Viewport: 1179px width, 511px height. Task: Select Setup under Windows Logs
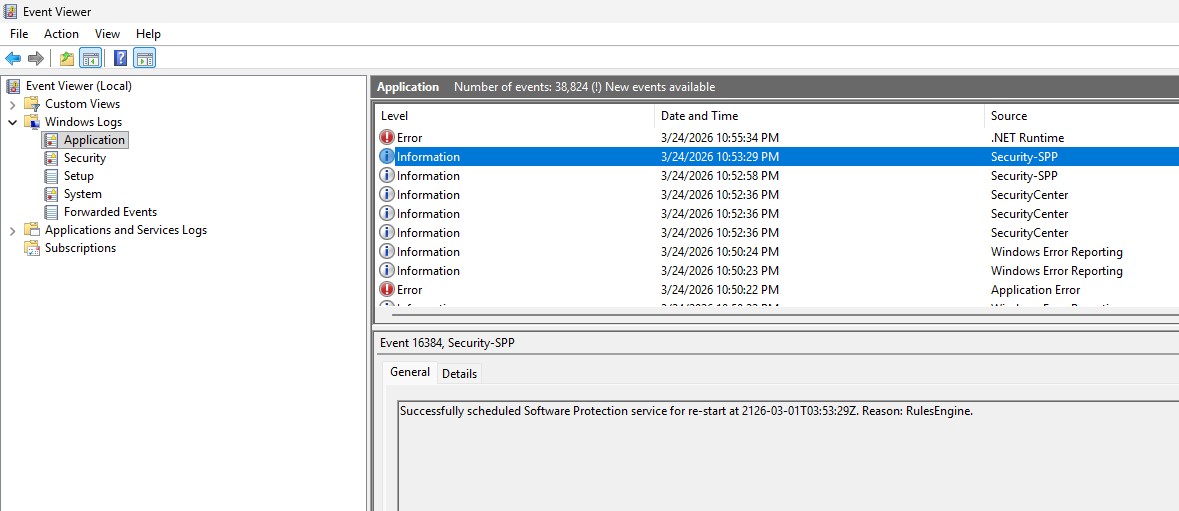(x=78, y=176)
